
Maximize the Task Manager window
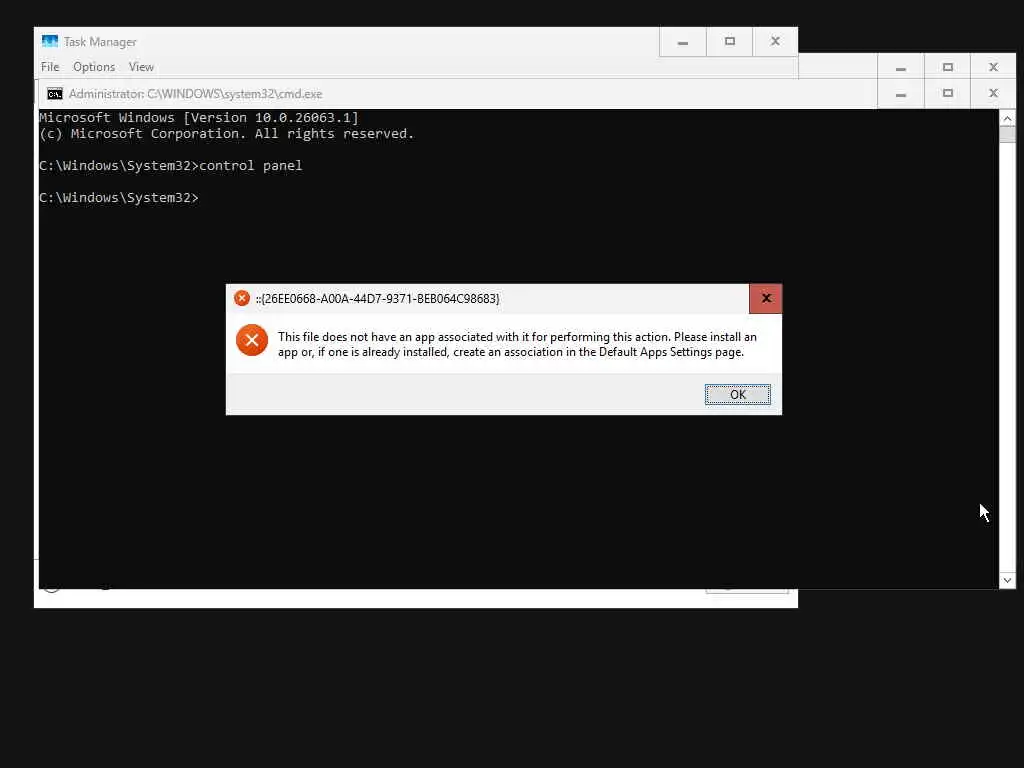[729, 42]
